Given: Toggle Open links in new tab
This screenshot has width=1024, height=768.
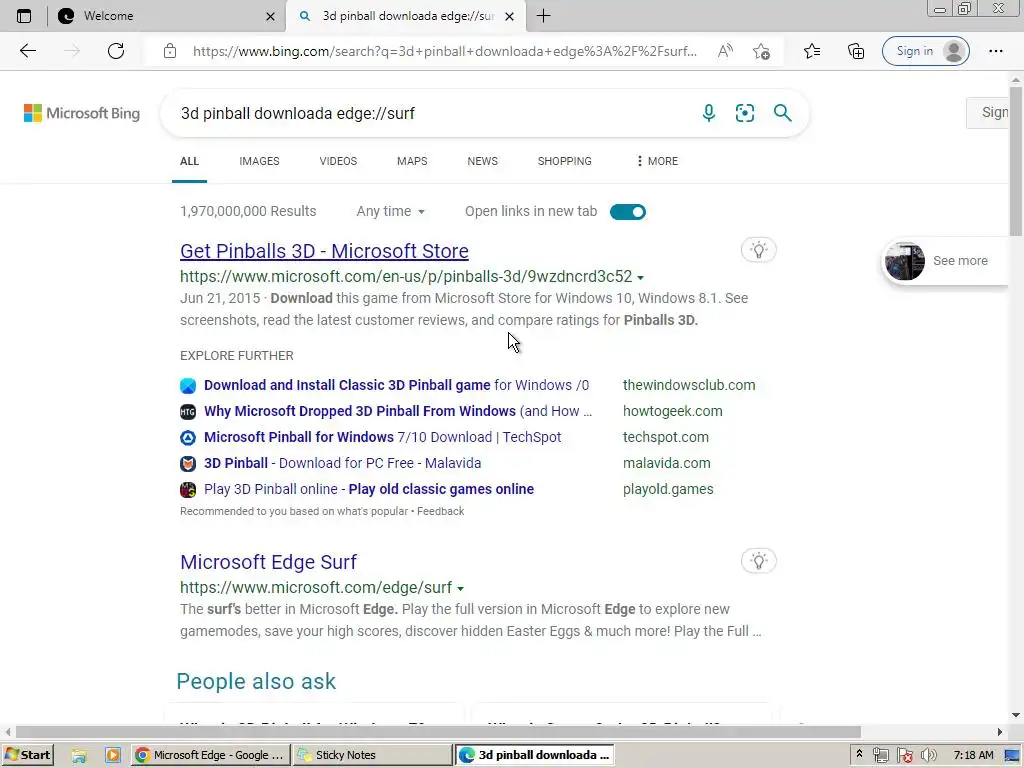Looking at the screenshot, I should click(x=628, y=212).
